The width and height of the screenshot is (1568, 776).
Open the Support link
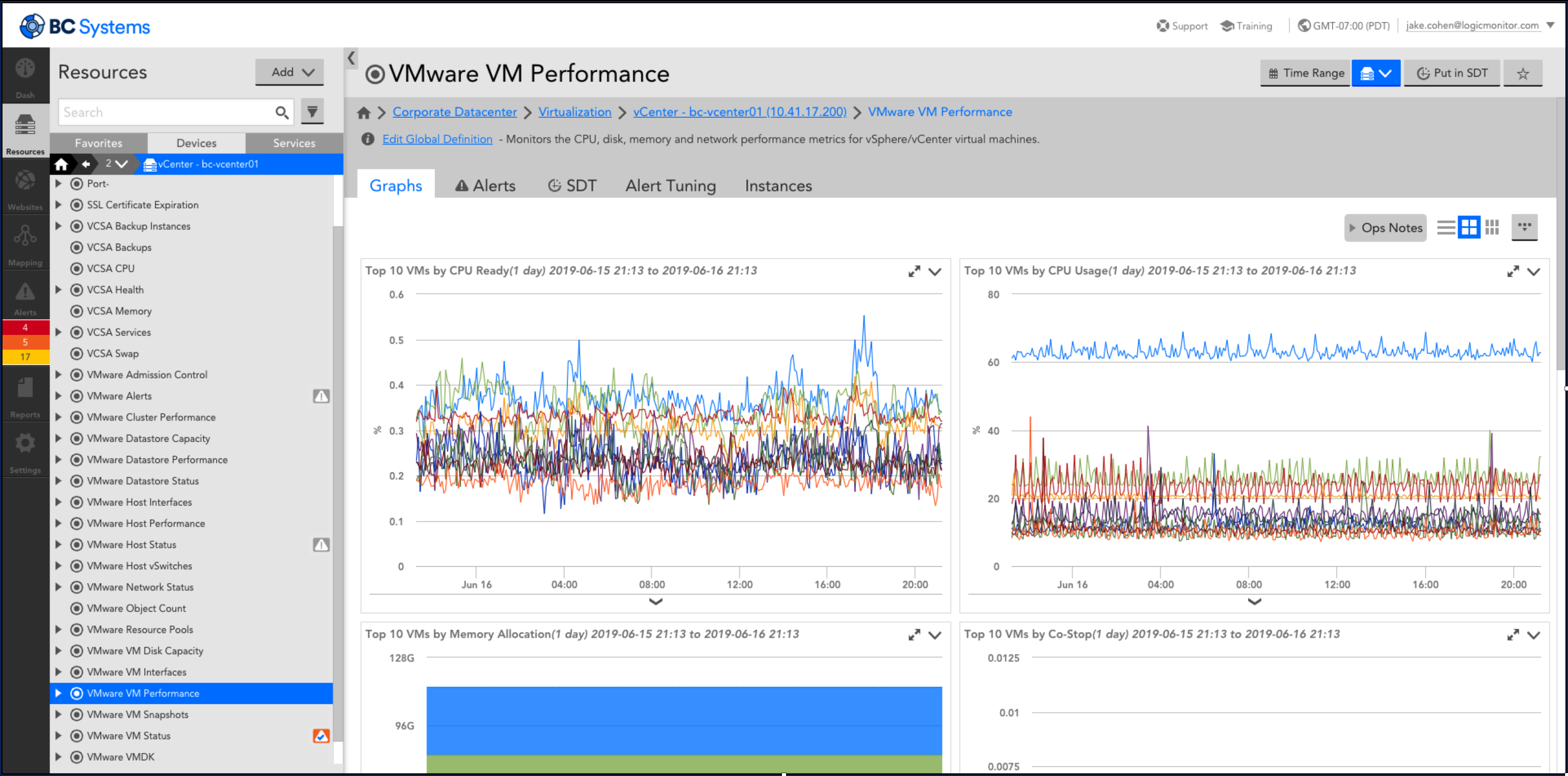1181,26
